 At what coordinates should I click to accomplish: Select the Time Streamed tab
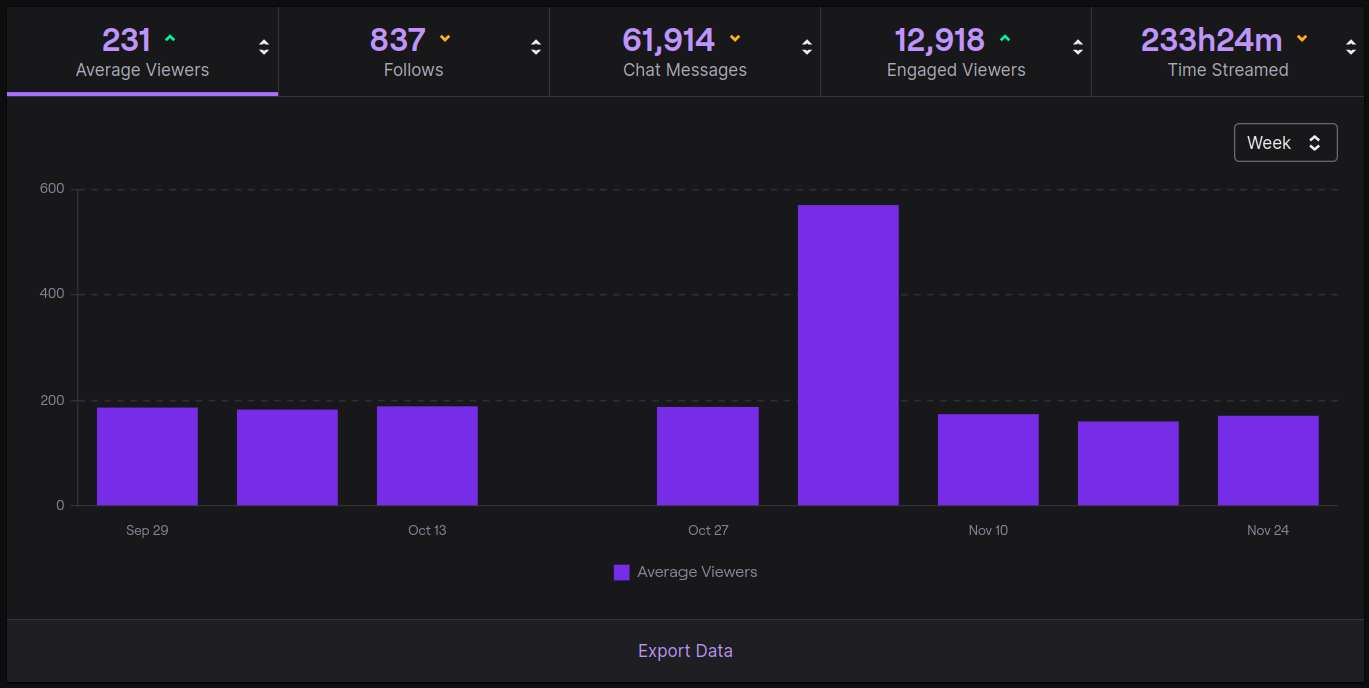click(1227, 52)
